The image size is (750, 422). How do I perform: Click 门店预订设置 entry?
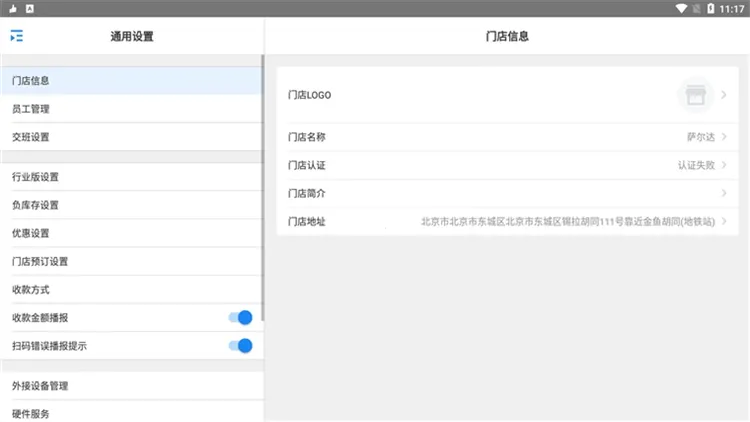[x=40, y=261]
